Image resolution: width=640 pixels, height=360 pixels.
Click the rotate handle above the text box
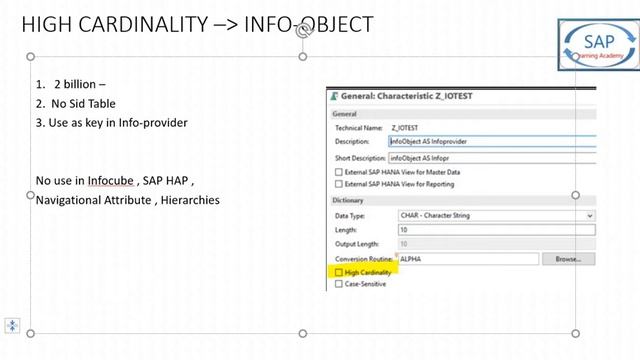pos(303,30)
